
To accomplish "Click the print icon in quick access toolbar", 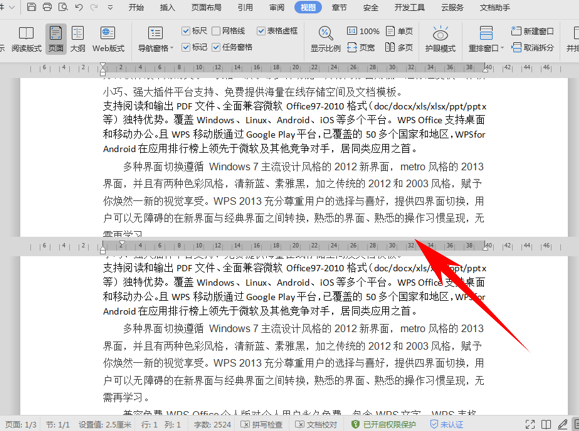I will tap(47, 7).
